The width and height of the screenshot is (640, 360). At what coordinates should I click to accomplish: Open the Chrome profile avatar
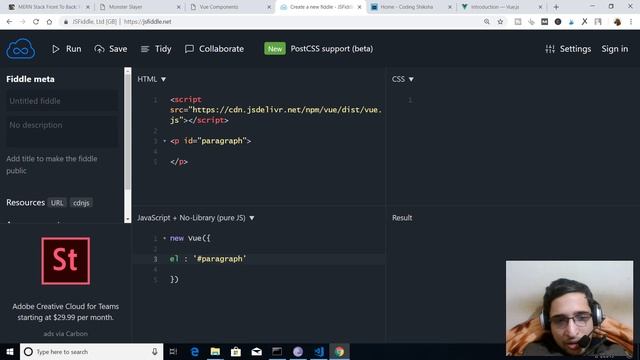(x=617, y=22)
